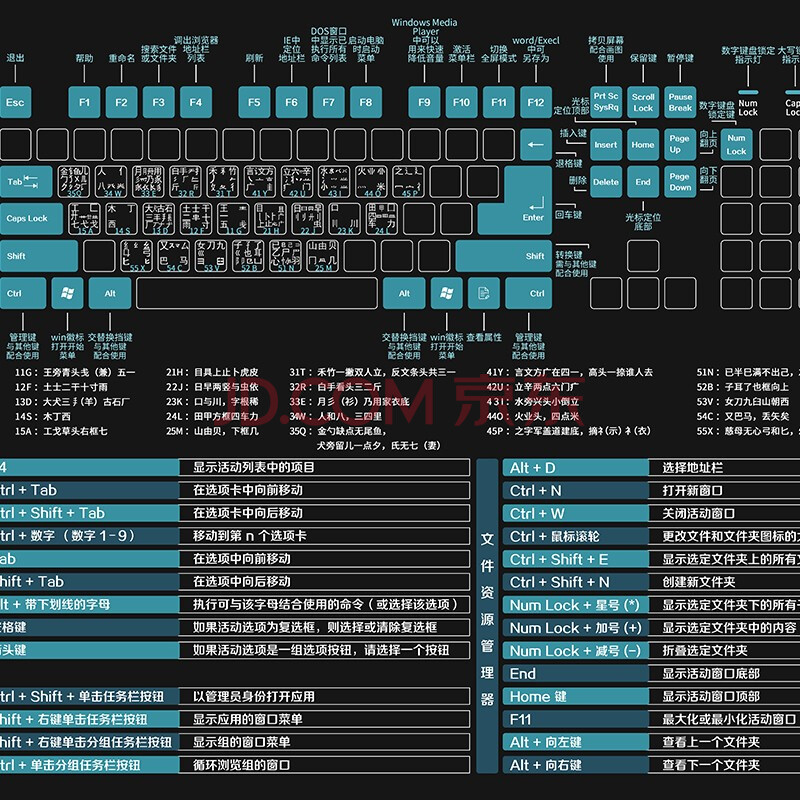The height and width of the screenshot is (800, 800).
Task: Toggle the Scroll Lock key
Action: pos(643,102)
